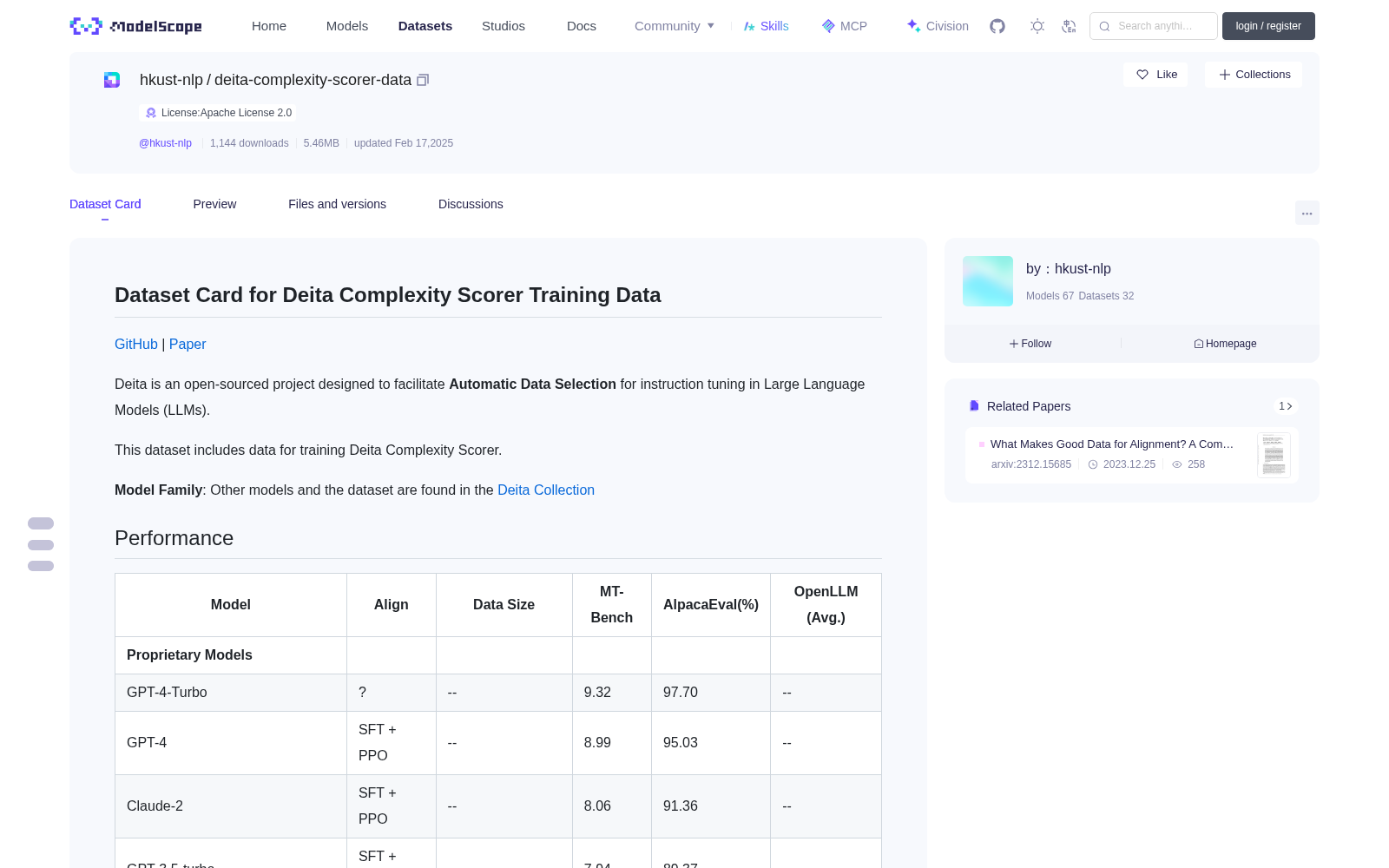
Task: Click the 'Datasets 32' count text
Action: tap(1106, 296)
